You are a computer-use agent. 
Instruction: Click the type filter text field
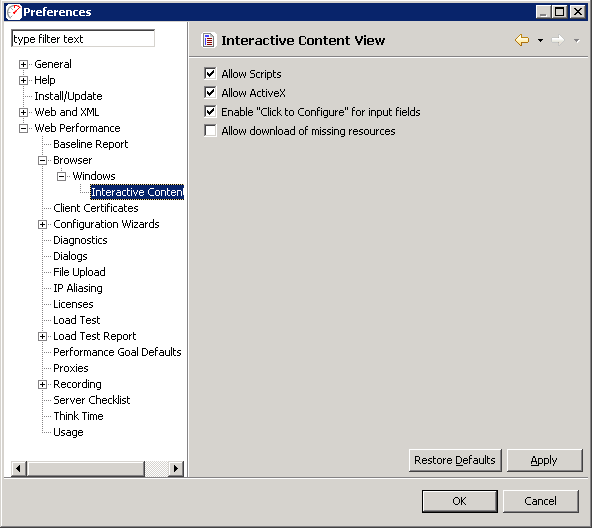click(83, 39)
